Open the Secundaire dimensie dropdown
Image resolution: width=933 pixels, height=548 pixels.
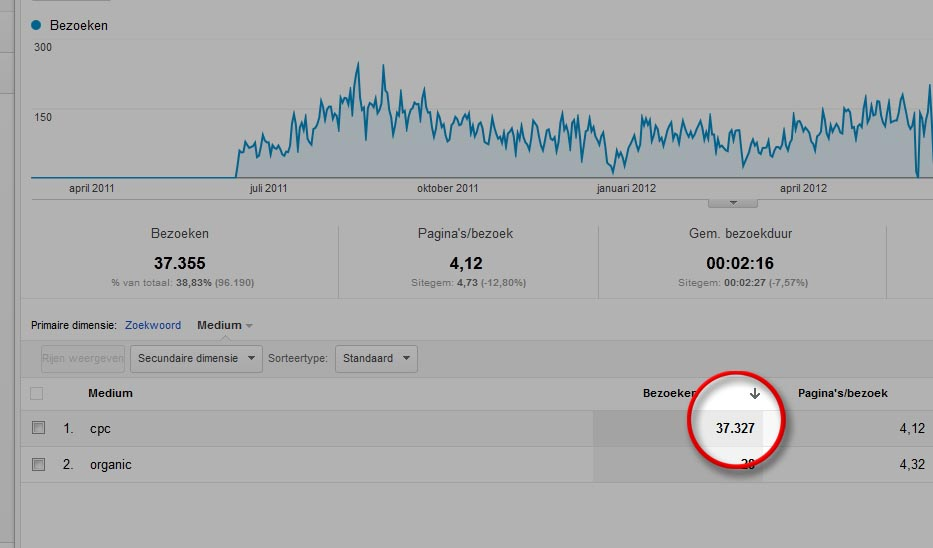195,358
